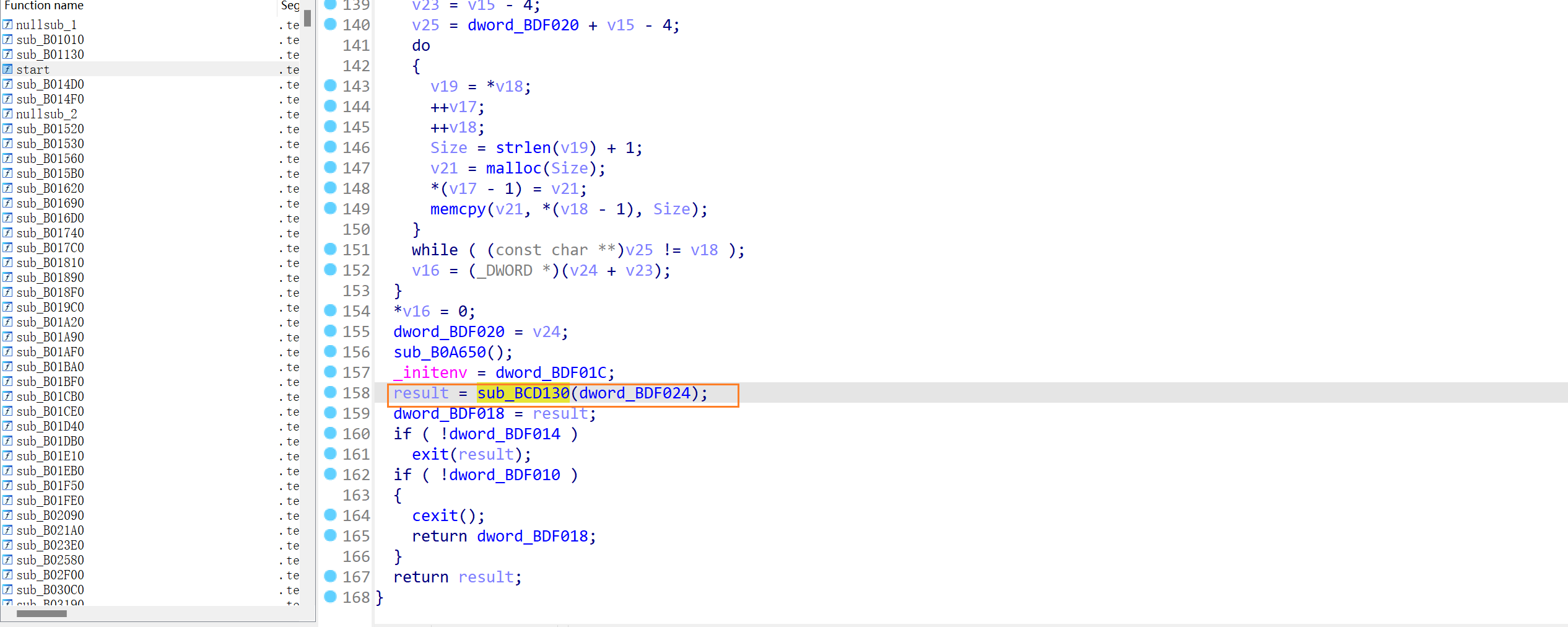The image size is (1568, 627).
Task: Click the function icon beside sub_B01BF0
Action: [7, 382]
